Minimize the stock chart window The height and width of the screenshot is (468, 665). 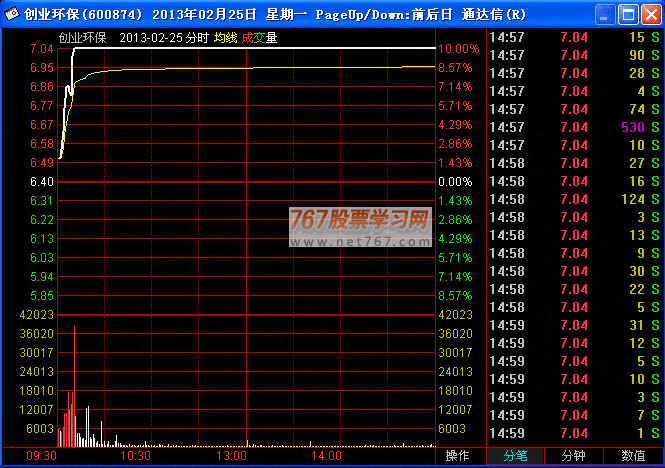(604, 14)
